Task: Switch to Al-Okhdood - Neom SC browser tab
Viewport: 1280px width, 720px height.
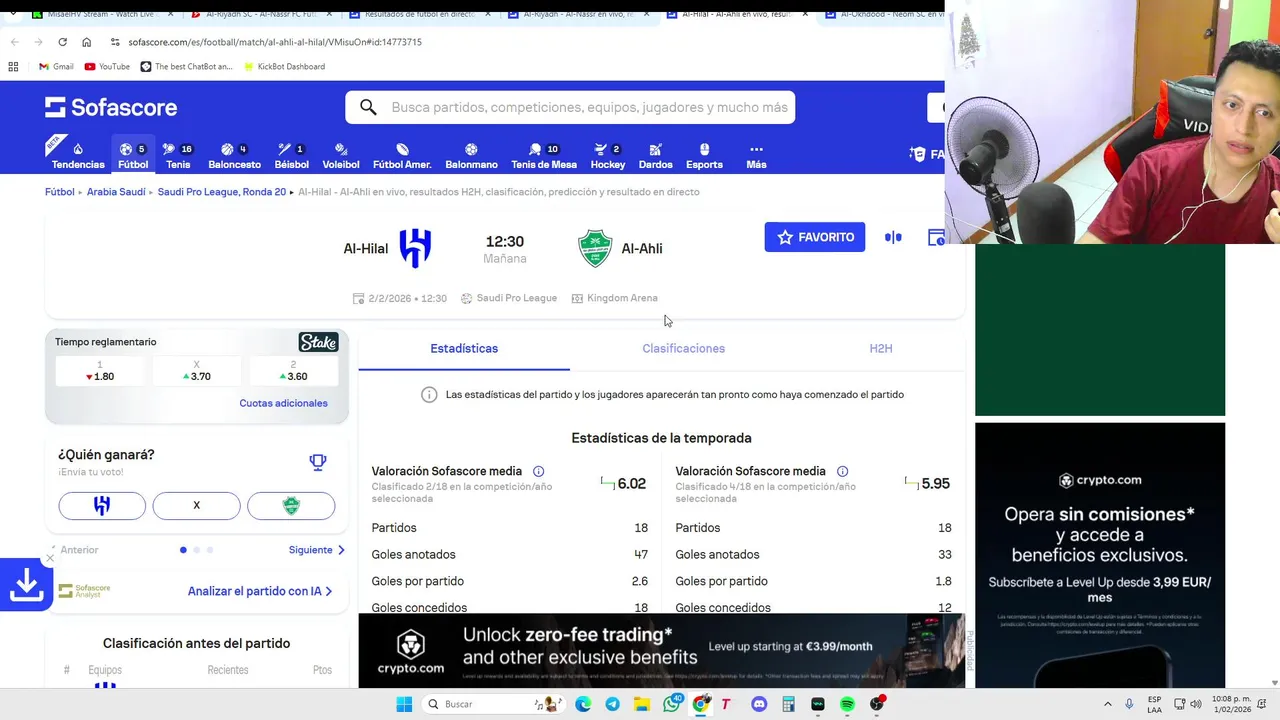Action: [884, 15]
